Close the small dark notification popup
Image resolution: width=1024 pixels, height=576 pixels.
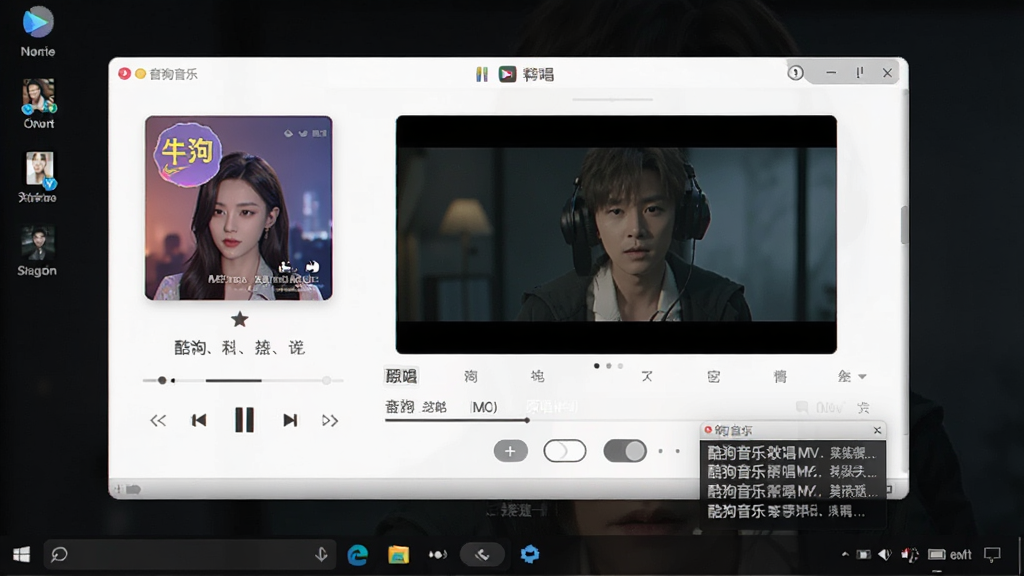click(x=877, y=430)
